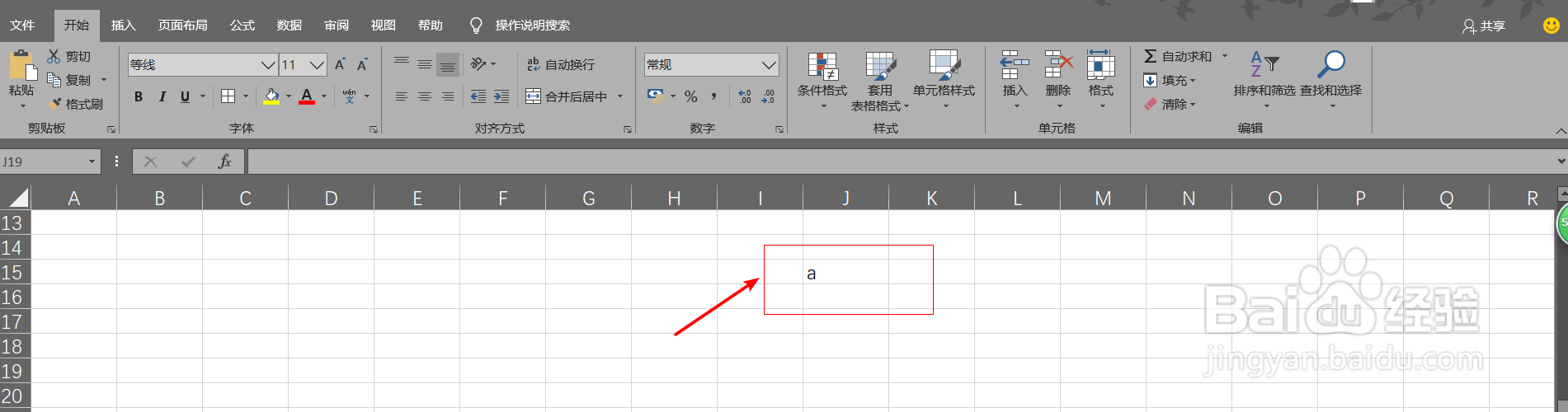Click the Sort and Filter icon
This screenshot has width=1568, height=412.
pos(1264,64)
